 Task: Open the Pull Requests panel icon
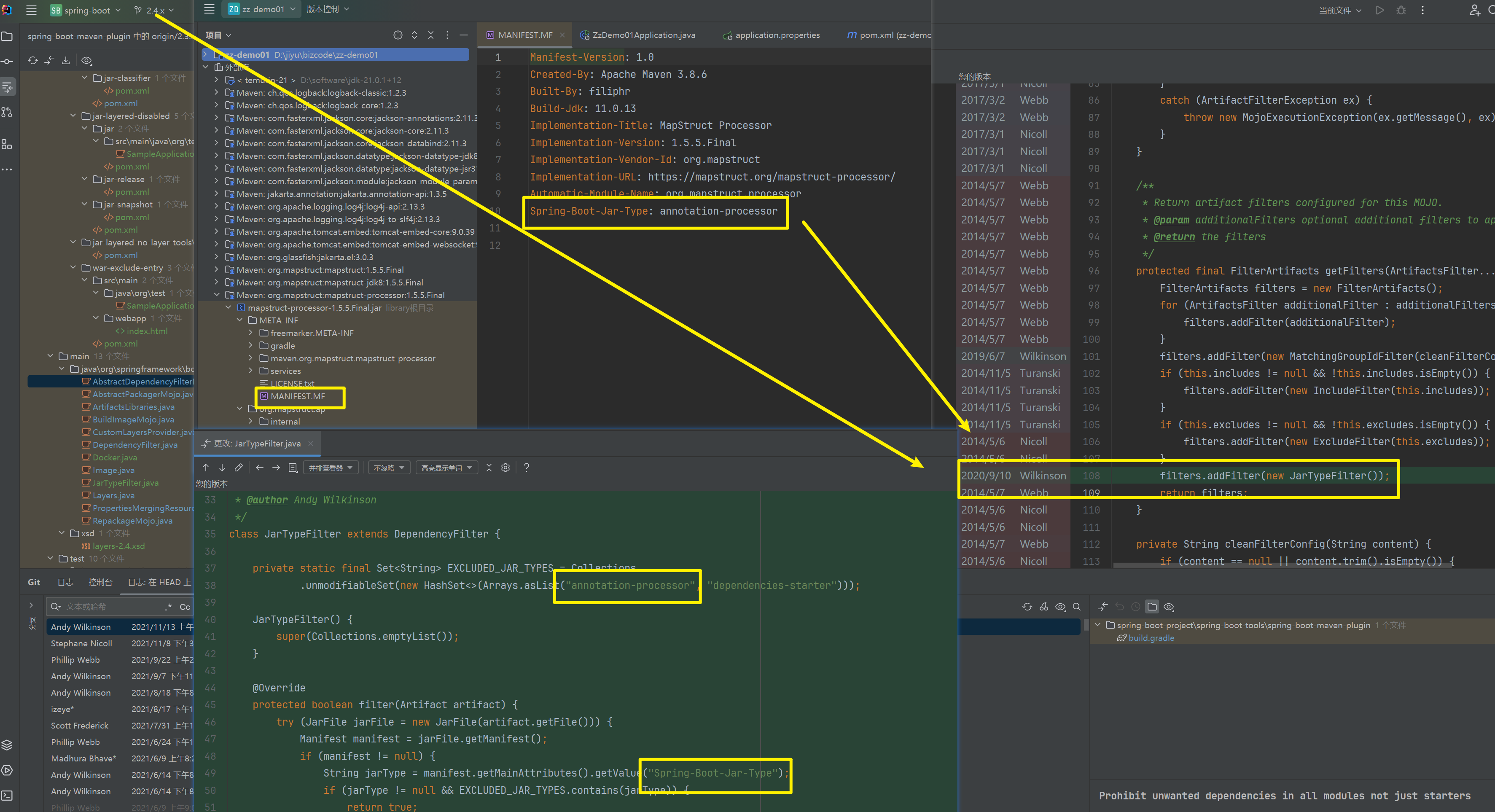point(8,112)
